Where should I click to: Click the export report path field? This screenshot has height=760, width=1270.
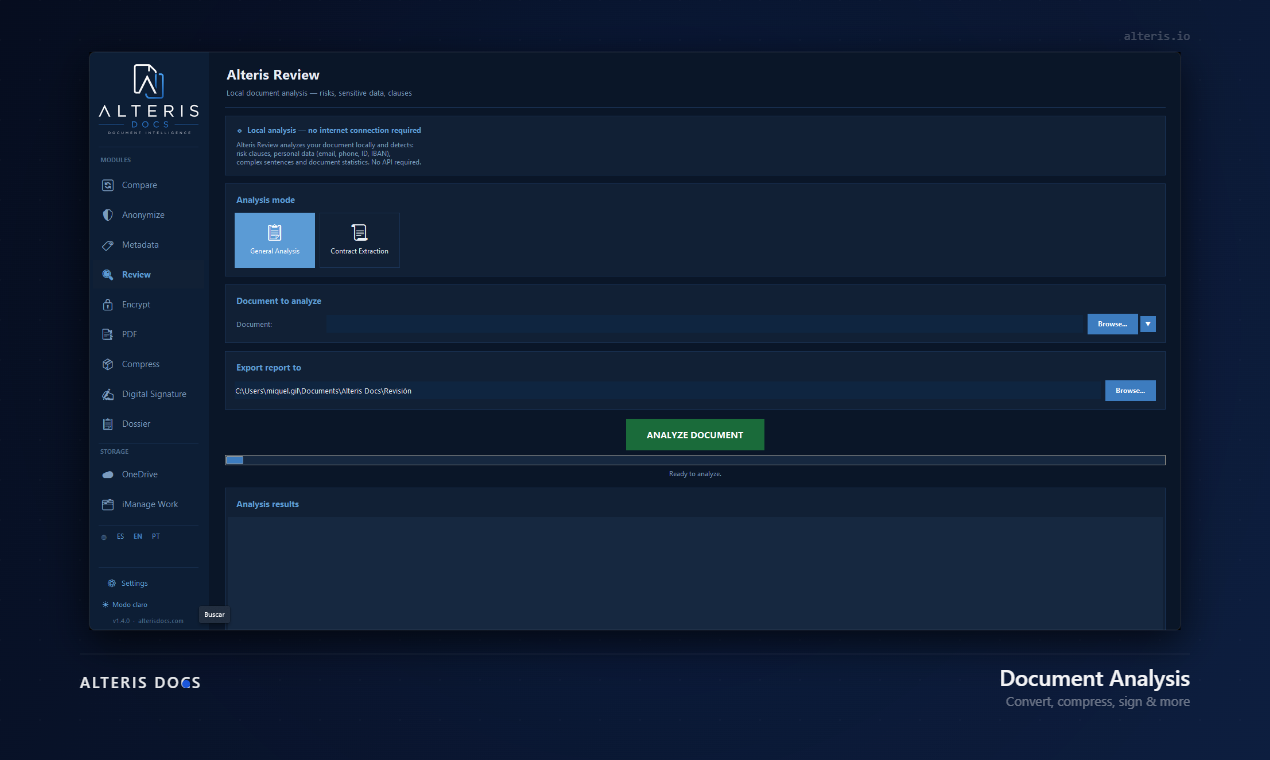(665, 391)
